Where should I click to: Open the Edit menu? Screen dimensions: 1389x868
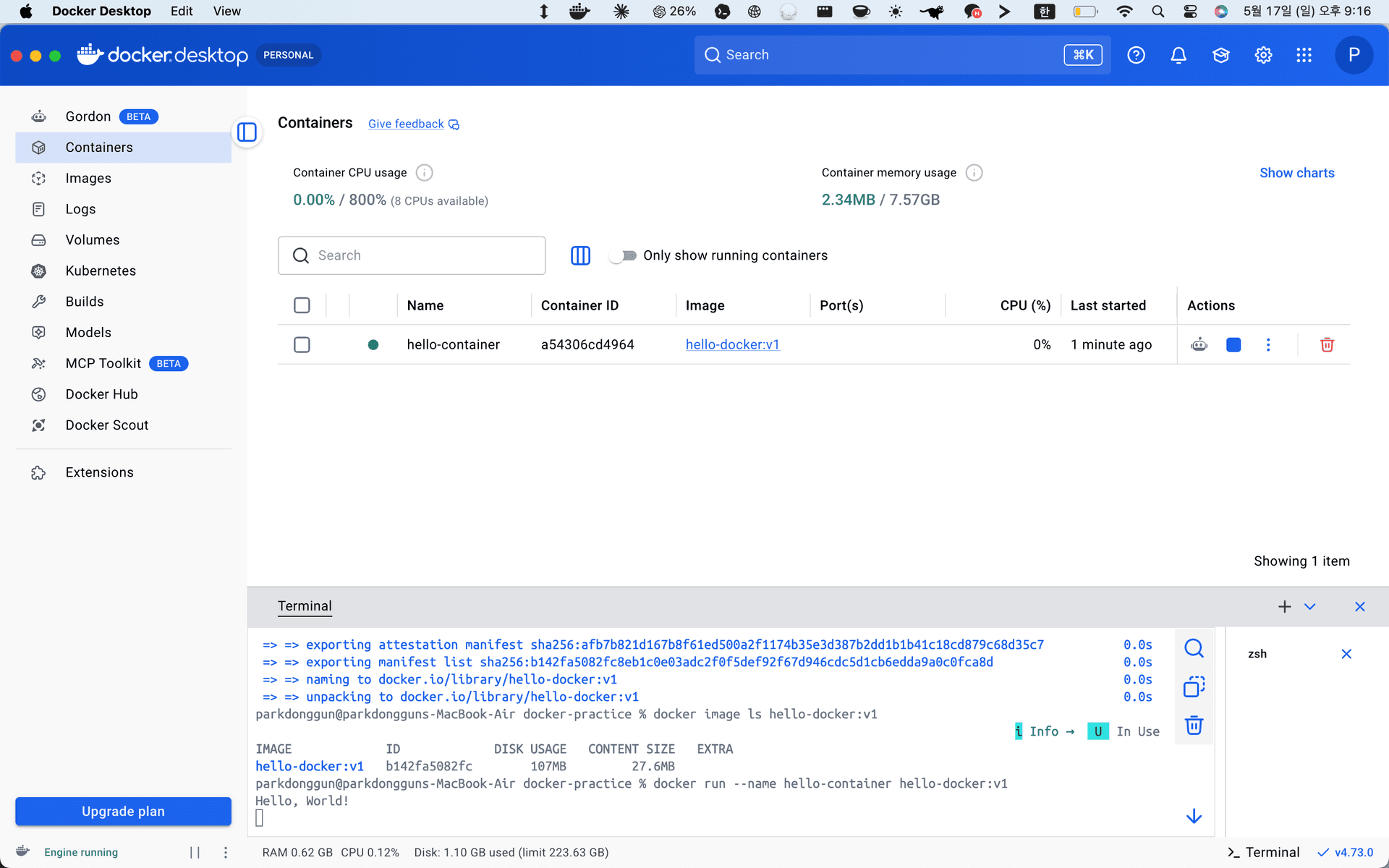click(182, 12)
